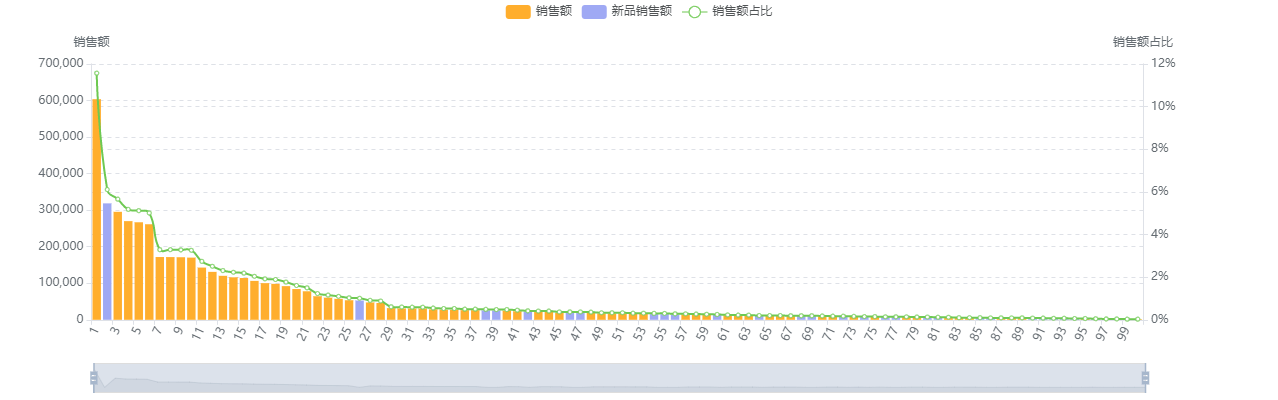
Task: Click x-axis label 9
Action: [178, 331]
